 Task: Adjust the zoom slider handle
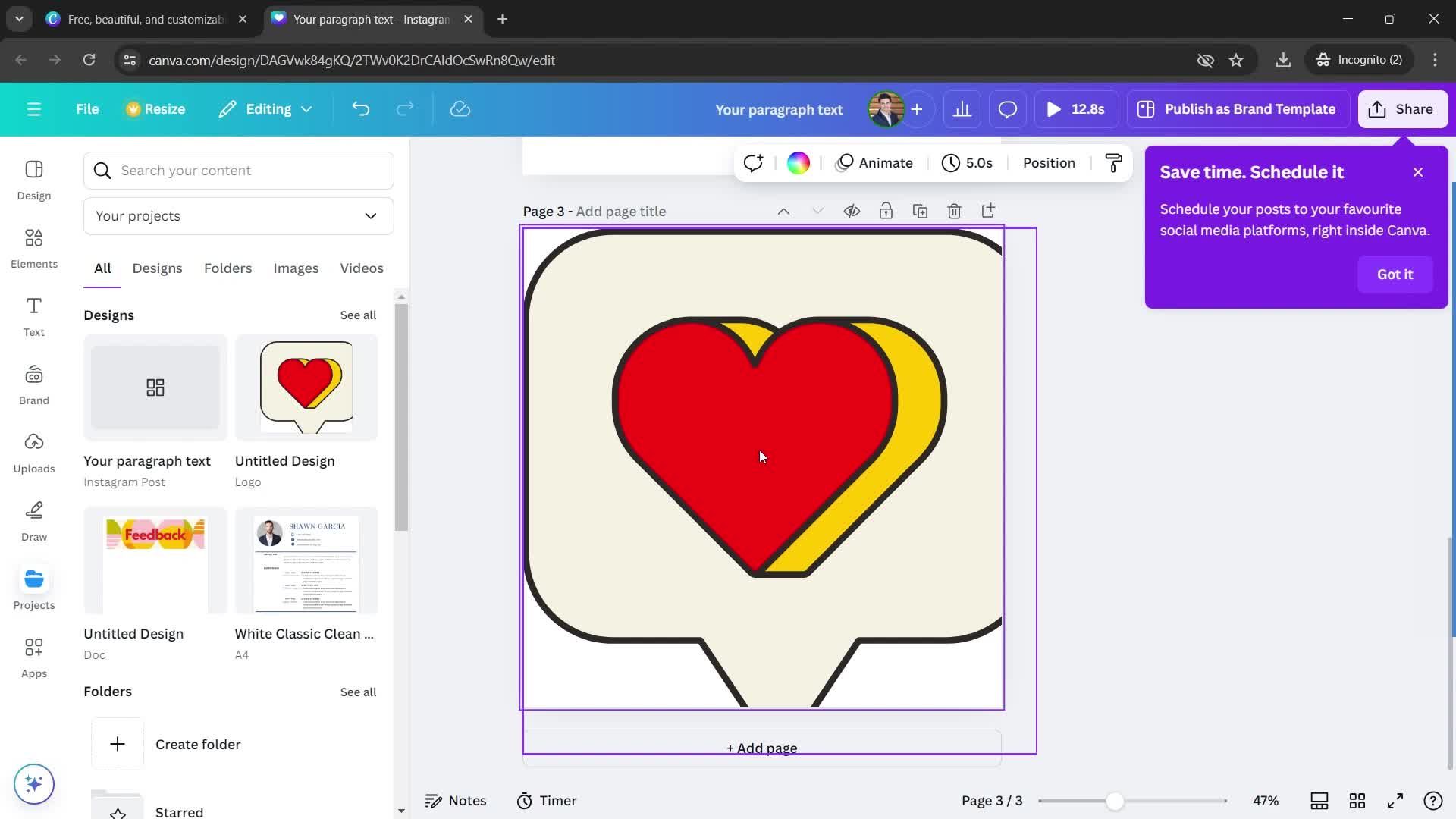[1114, 801]
